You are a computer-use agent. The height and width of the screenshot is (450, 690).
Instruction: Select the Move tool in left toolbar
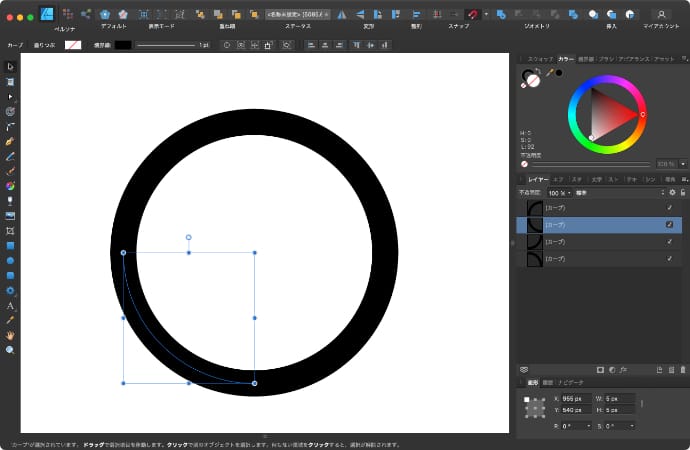(x=10, y=67)
